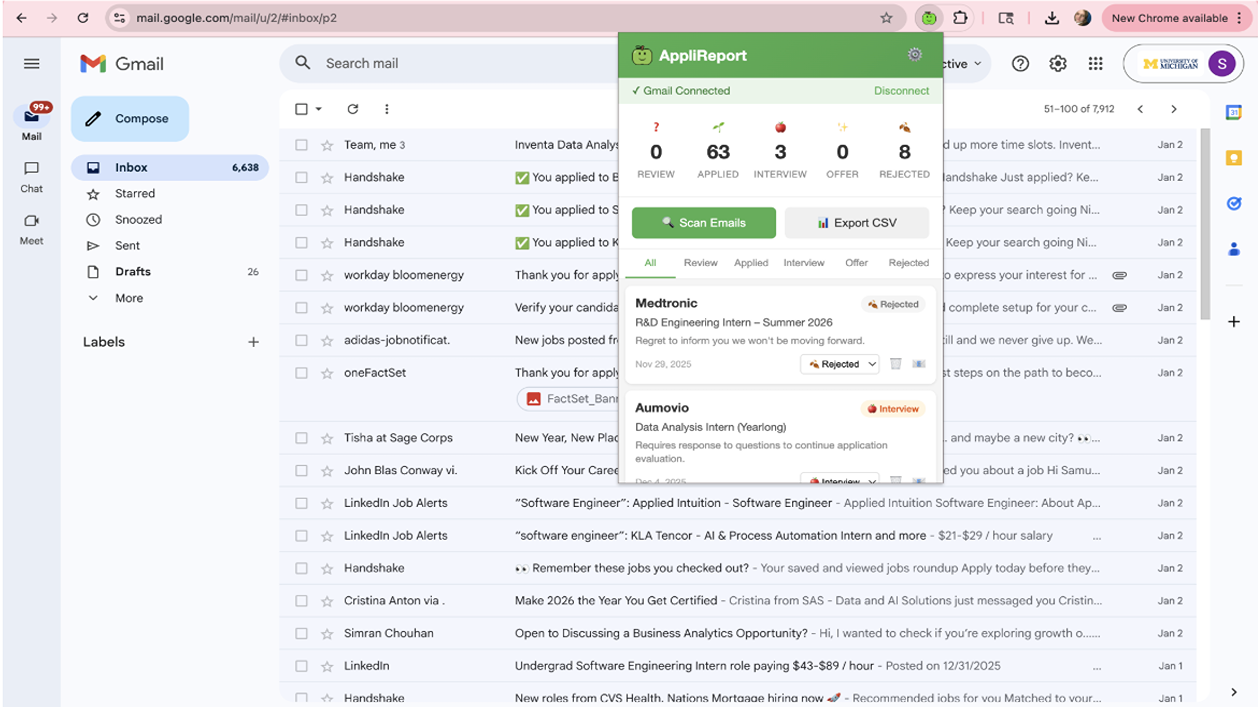Click the inbox vertical scrollbar
The height and width of the screenshot is (707, 1259).
point(1204,222)
